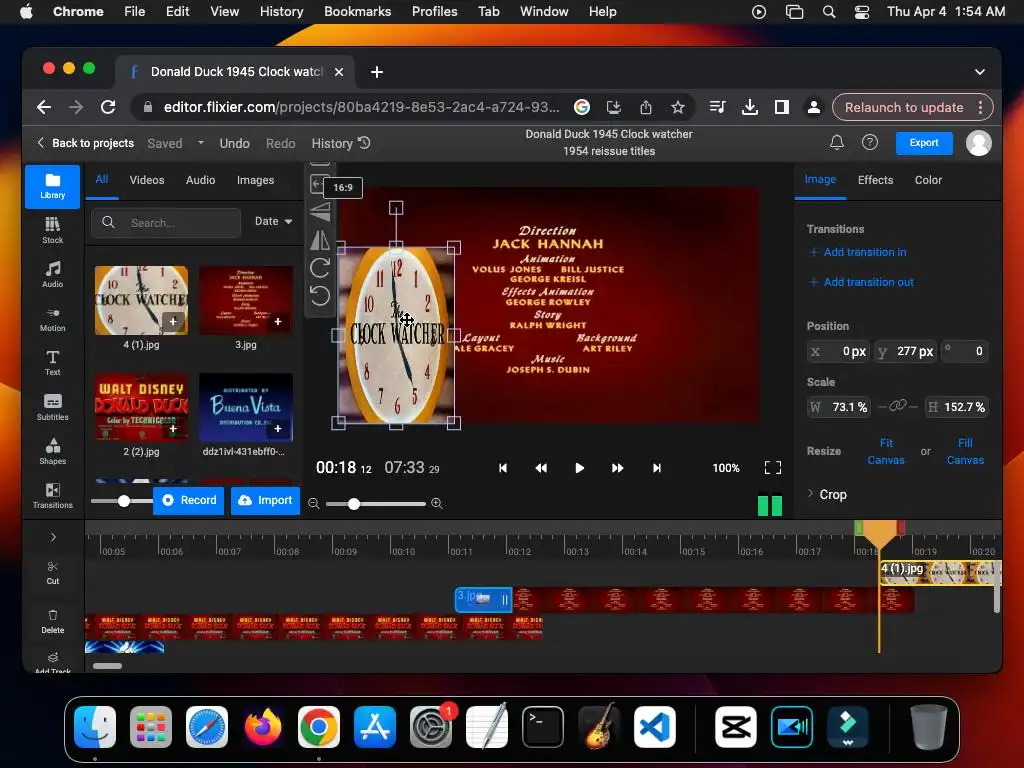Open the help question mark

(x=870, y=142)
